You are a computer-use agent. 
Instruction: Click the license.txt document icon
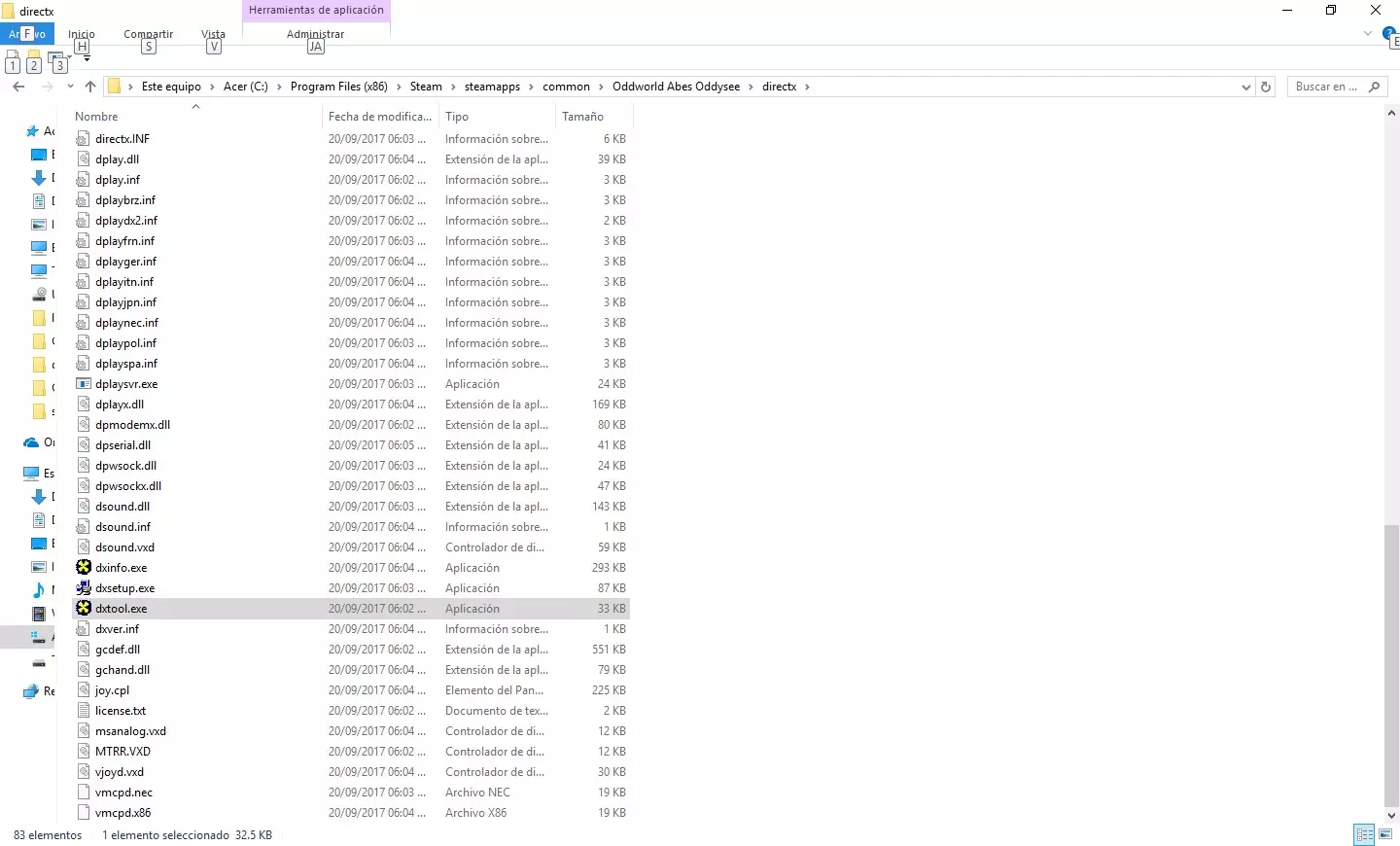[84, 711]
